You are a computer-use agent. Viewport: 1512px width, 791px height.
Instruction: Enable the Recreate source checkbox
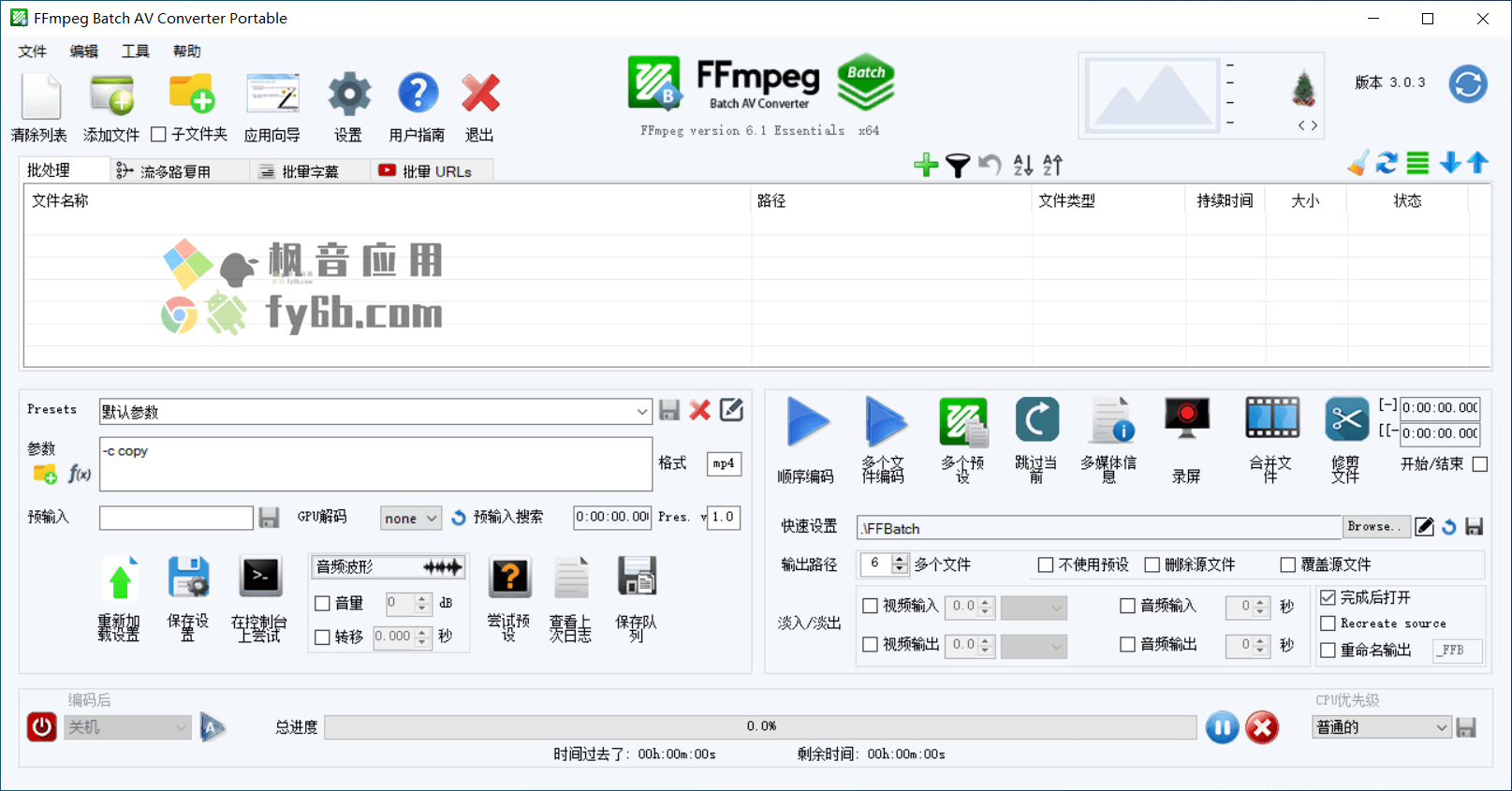tap(1328, 623)
